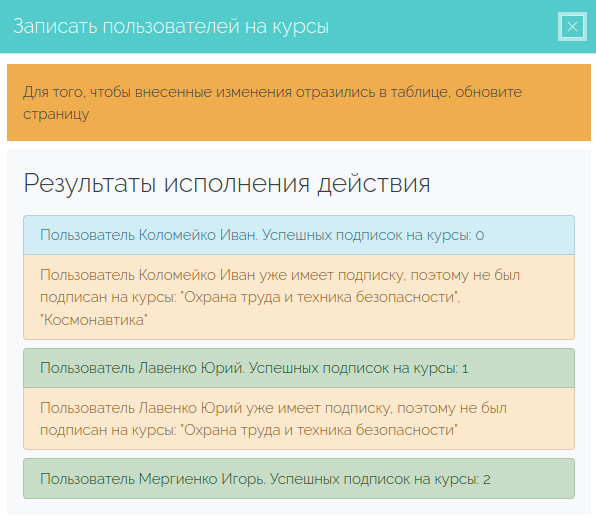
Task: Click the dialog title 'Записать пользователей на курсы'
Action: coord(171,27)
